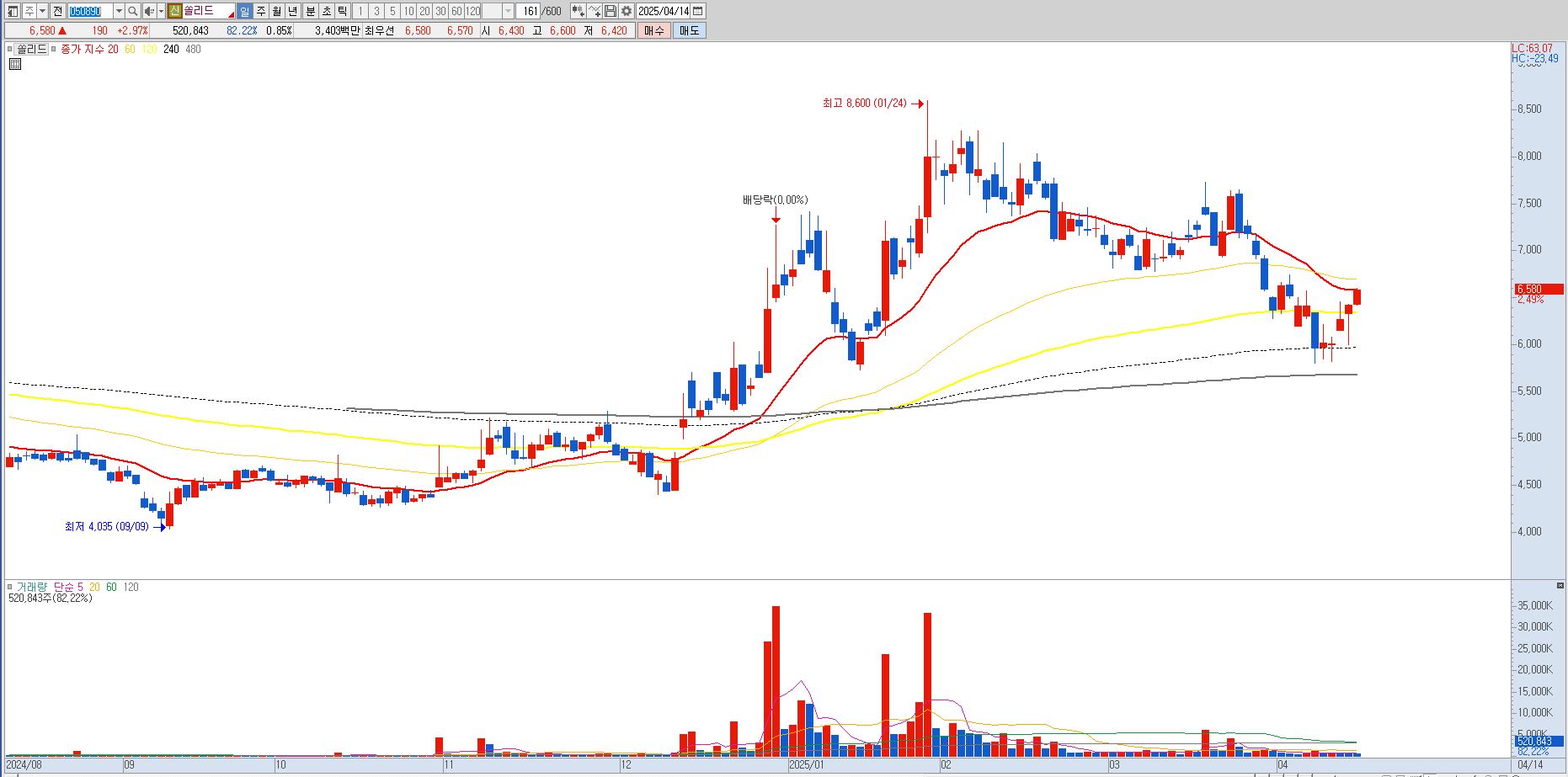The height and width of the screenshot is (777, 1568).
Task: Select the 월 monthly period button
Action: [x=277, y=11]
